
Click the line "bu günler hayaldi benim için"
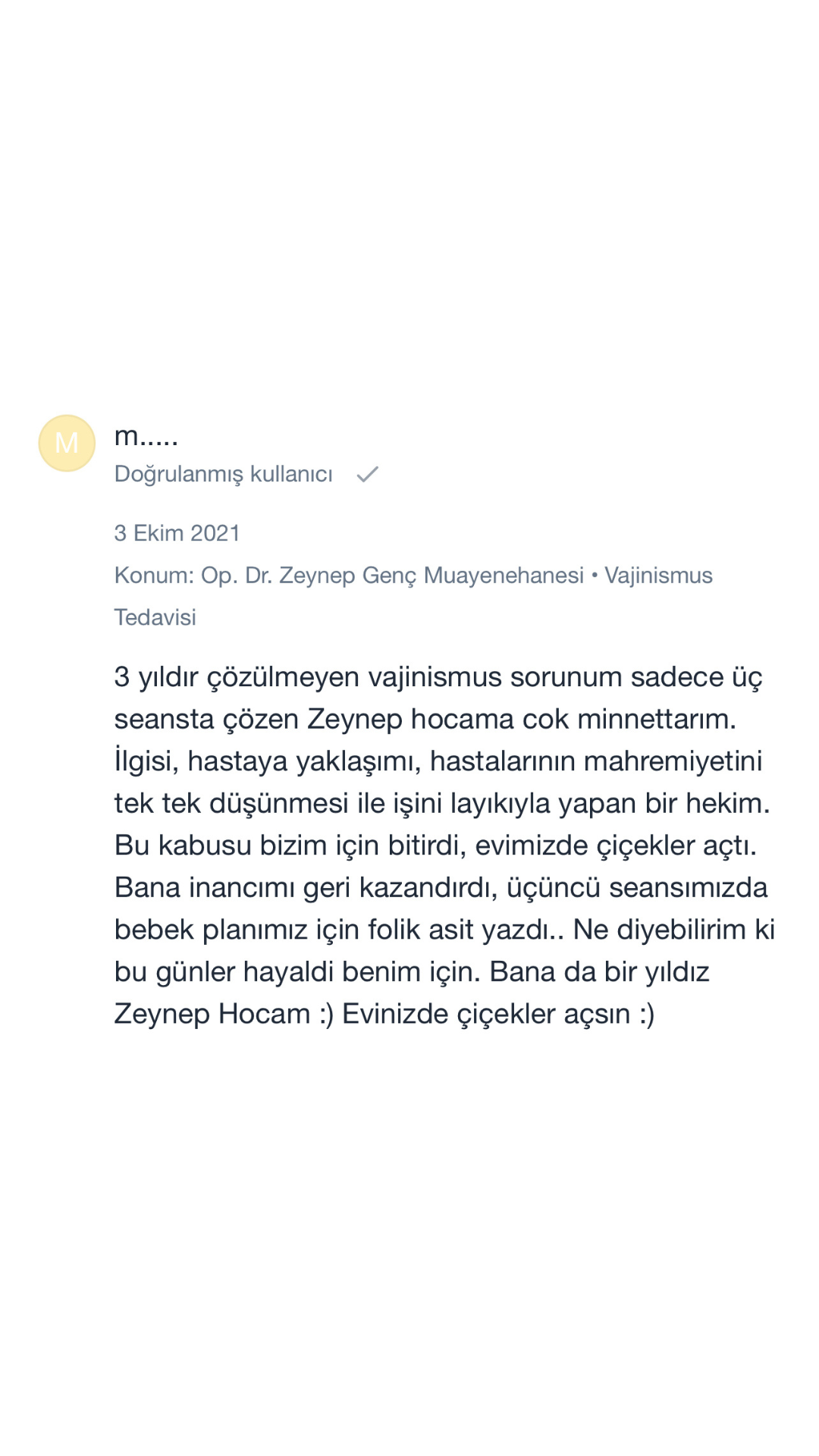tap(411, 971)
